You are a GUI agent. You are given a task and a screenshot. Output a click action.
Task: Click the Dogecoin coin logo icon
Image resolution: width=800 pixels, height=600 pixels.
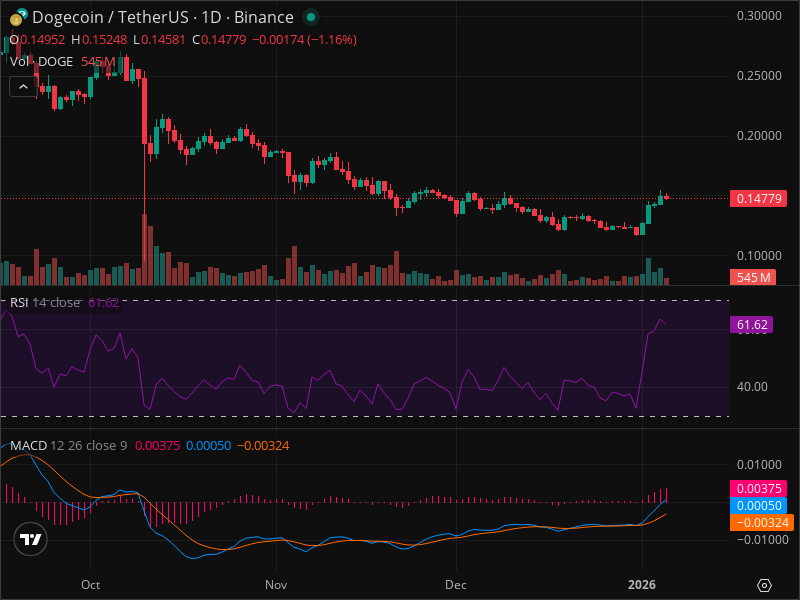tap(16, 19)
